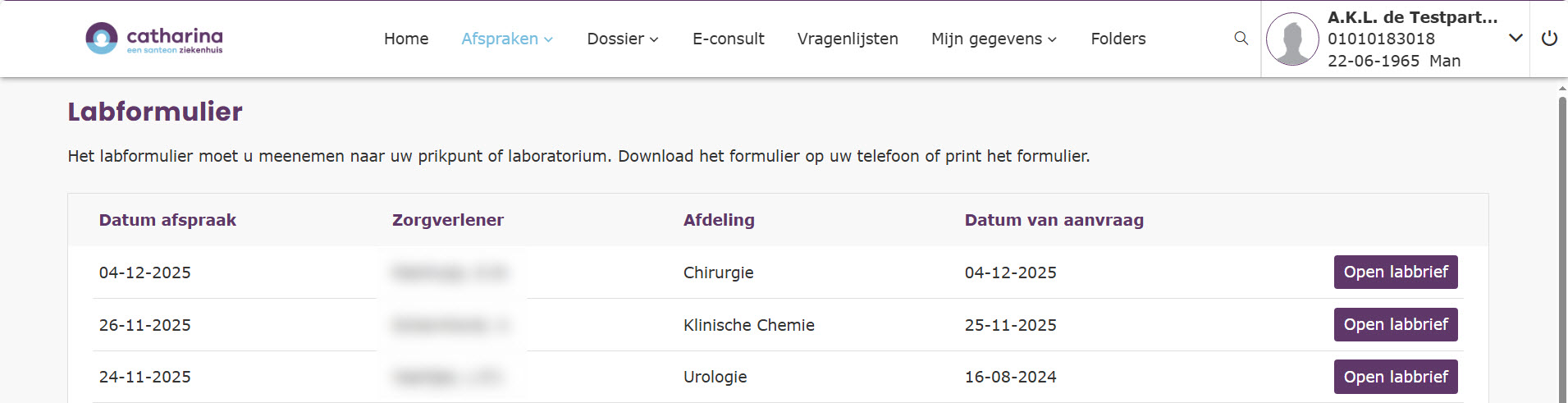Click the Catharina hospital logo
Screen dimensions: 1568x403
coord(154,39)
